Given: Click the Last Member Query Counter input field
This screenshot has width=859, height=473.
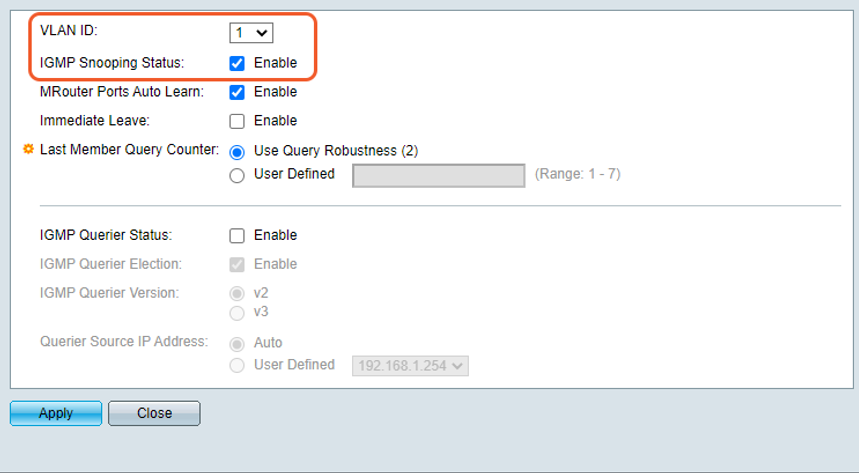Looking at the screenshot, I should coord(438,175).
